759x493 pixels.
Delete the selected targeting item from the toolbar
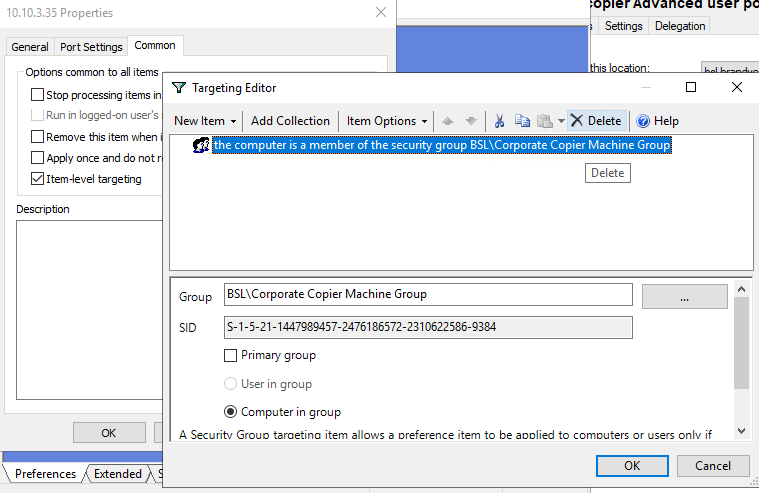[x=596, y=121]
